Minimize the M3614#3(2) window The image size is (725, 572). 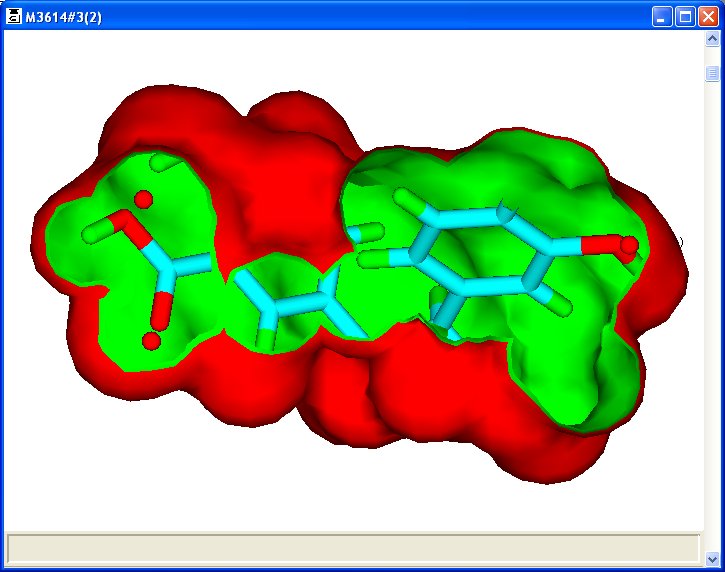tap(663, 17)
